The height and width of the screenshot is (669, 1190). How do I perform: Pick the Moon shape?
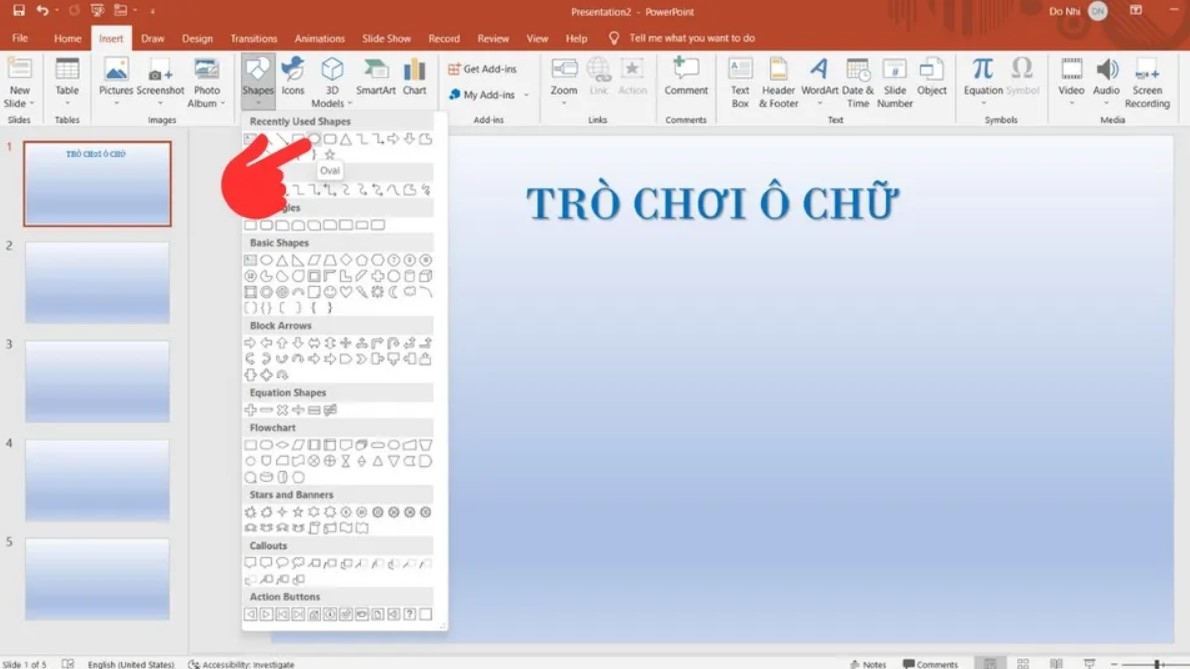click(x=394, y=292)
